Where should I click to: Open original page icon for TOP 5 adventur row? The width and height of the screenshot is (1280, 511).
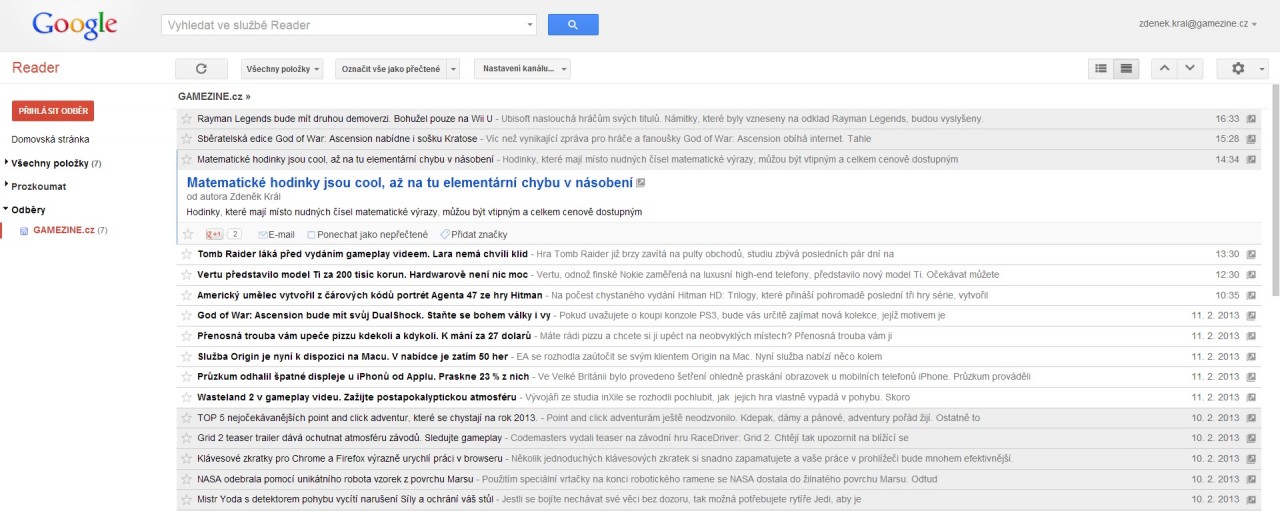[x=1252, y=417]
